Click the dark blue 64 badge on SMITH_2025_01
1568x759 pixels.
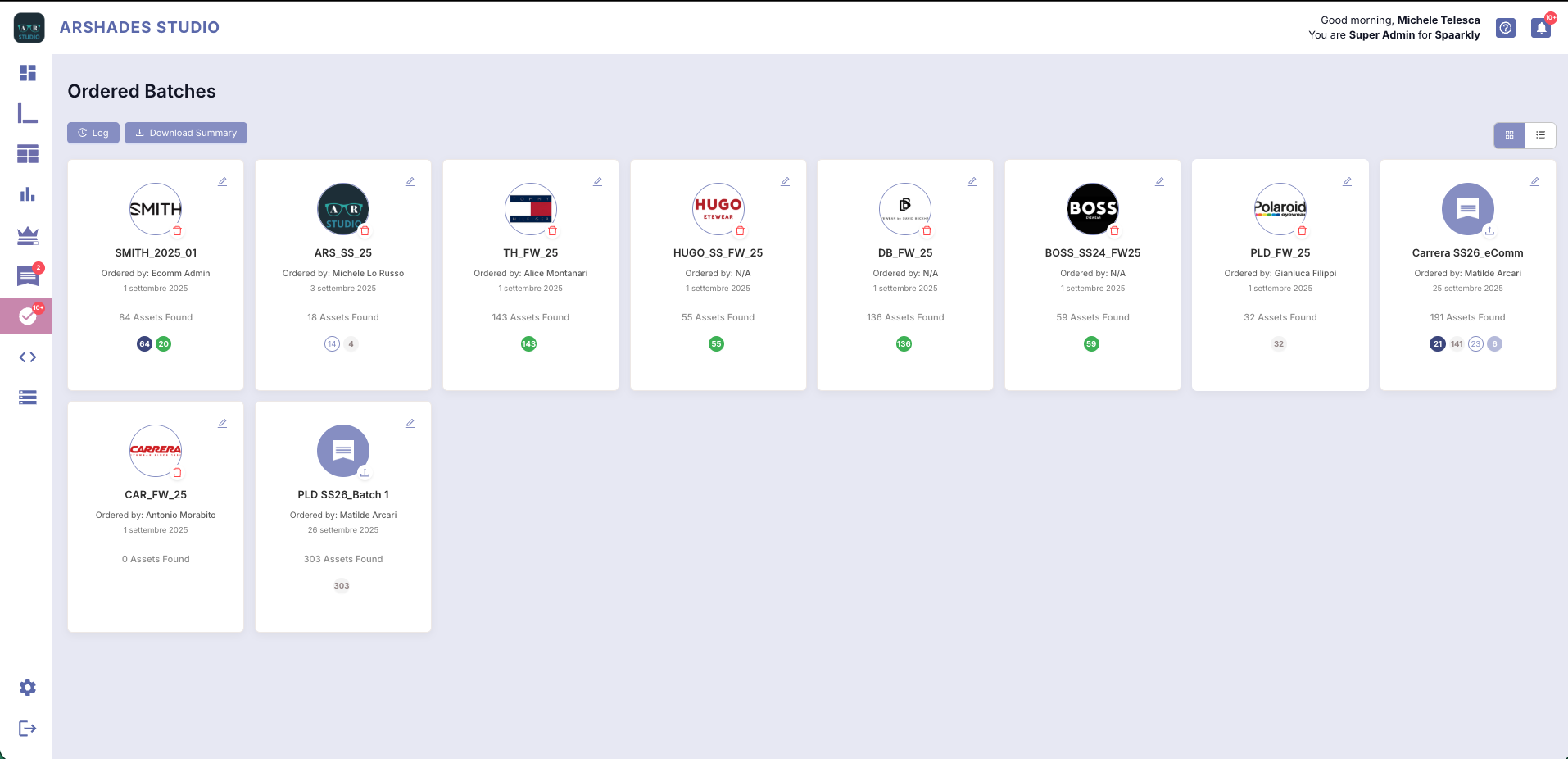[144, 344]
